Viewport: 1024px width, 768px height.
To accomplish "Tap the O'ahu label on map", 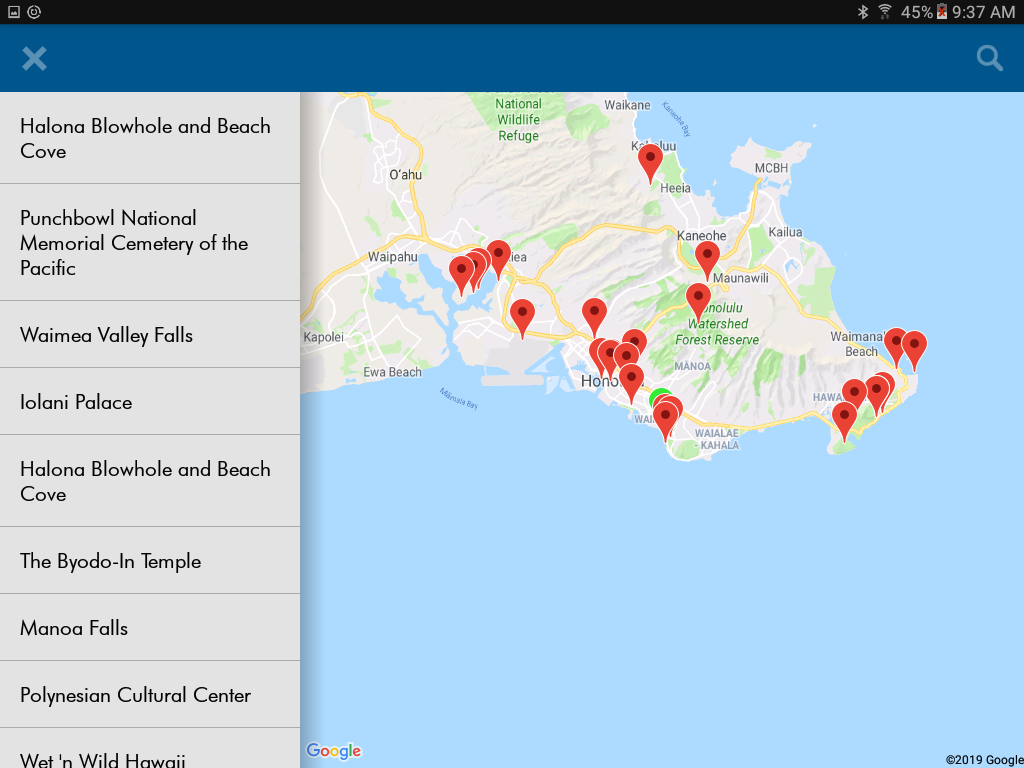I will click(406, 175).
